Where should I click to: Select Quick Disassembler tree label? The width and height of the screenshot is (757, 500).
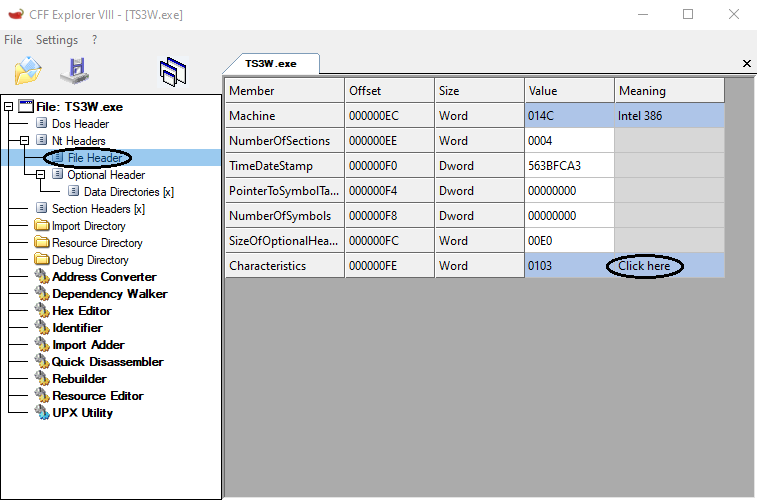(108, 362)
